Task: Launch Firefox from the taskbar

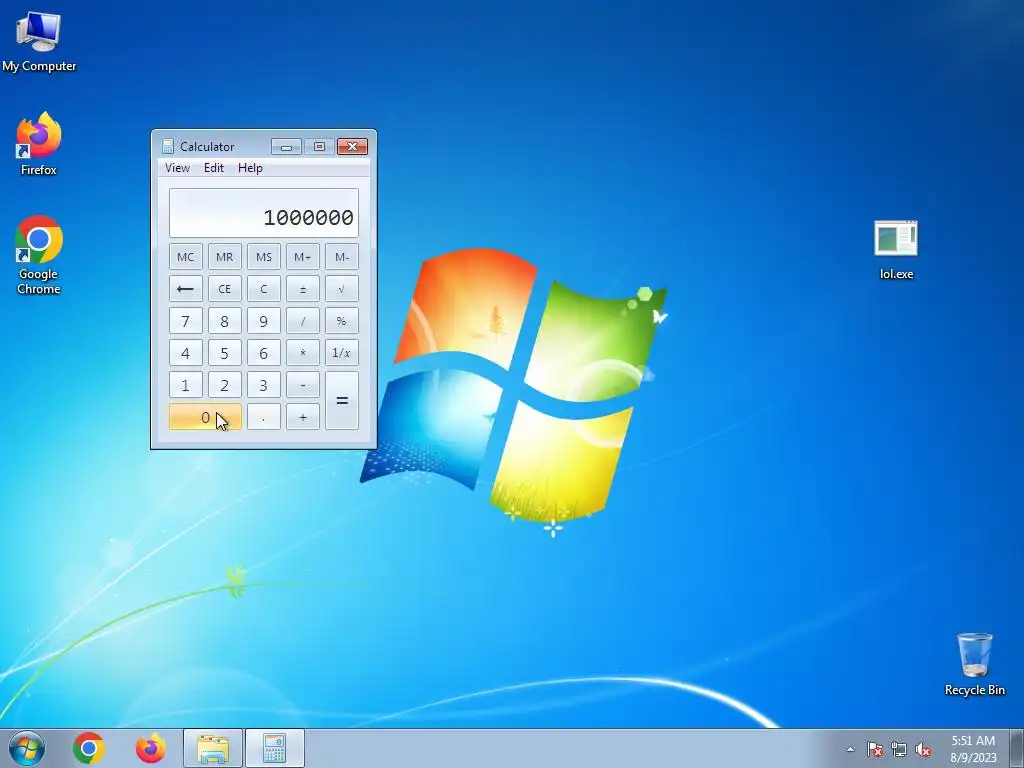Action: (x=150, y=748)
